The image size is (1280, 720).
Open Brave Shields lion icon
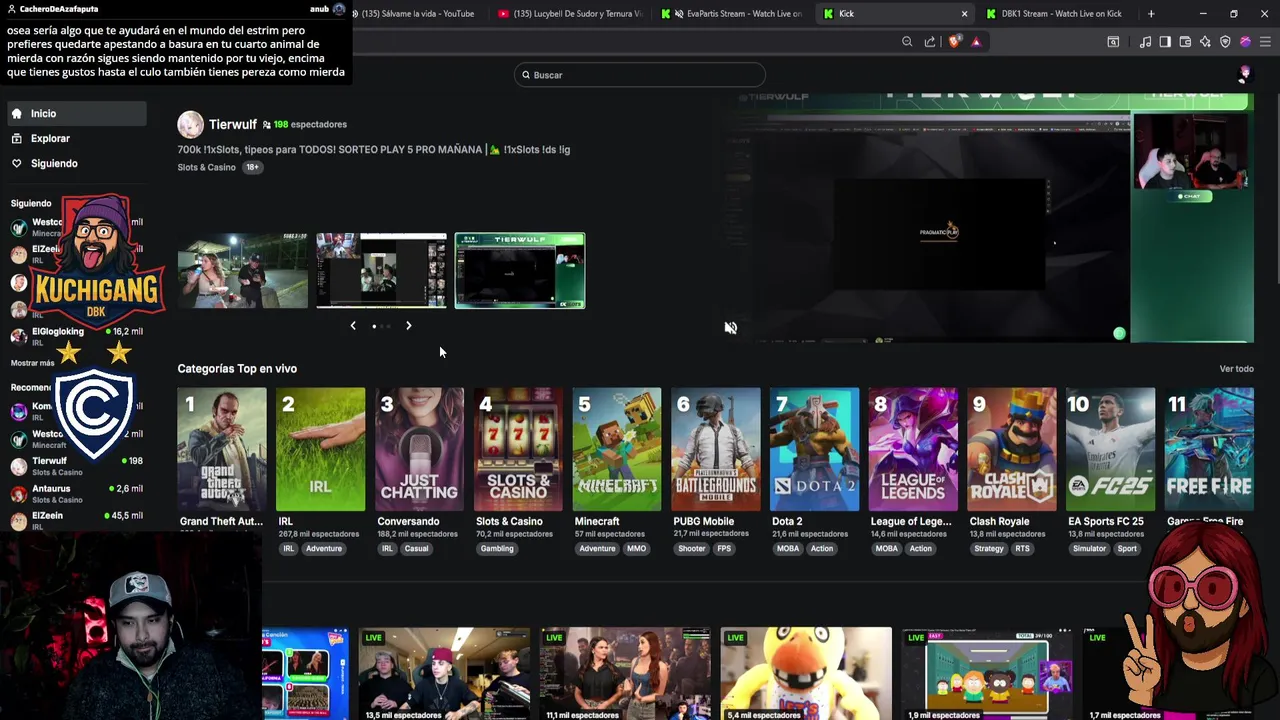coord(954,42)
